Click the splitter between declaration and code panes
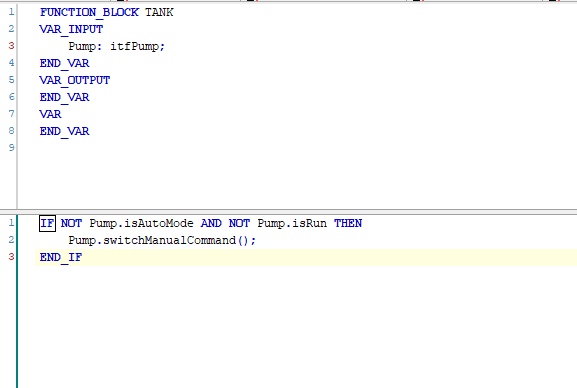Image resolution: width=577 pixels, height=388 pixels. pyautogui.click(x=288, y=212)
